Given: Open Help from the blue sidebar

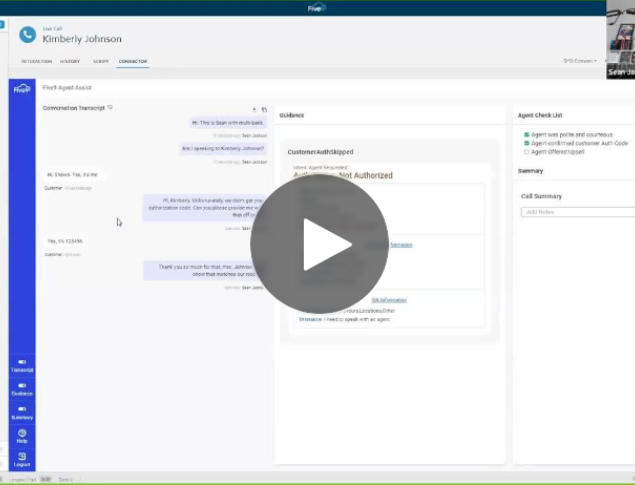Looking at the screenshot, I should 22,435.
